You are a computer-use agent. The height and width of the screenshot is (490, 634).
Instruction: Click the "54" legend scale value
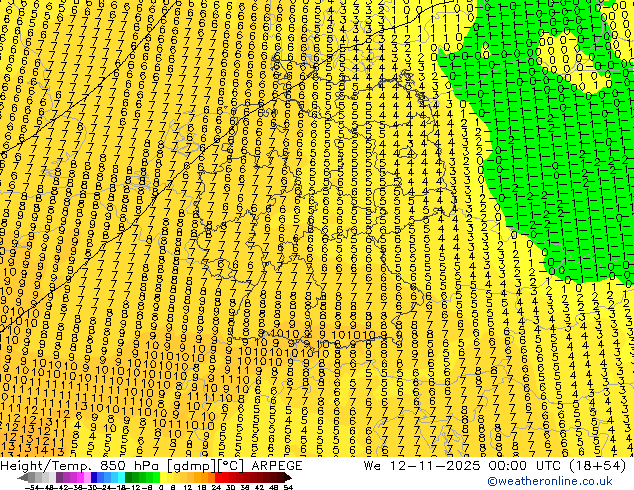(289, 488)
